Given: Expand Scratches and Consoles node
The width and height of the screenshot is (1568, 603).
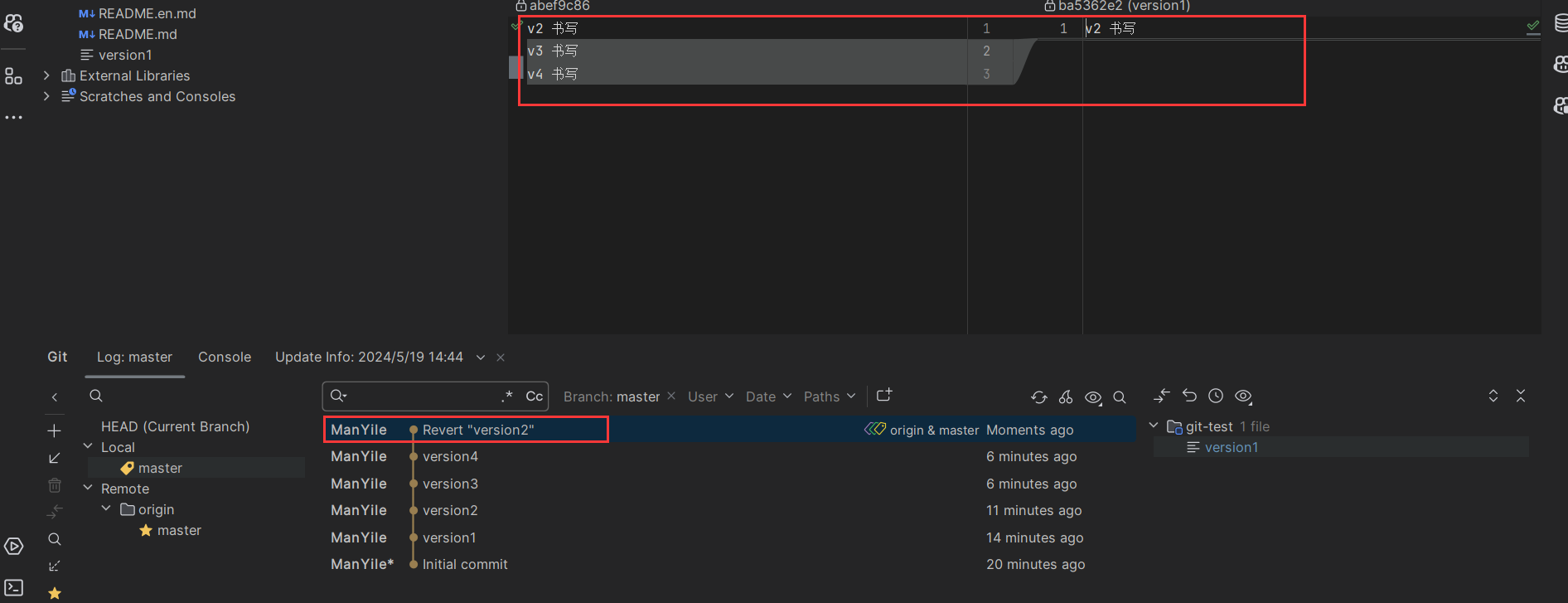Looking at the screenshot, I should point(46,96).
